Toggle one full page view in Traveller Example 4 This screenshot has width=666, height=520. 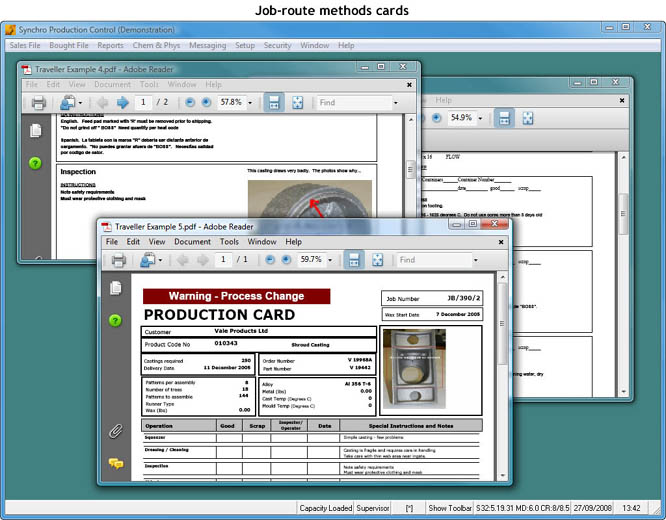[298, 102]
